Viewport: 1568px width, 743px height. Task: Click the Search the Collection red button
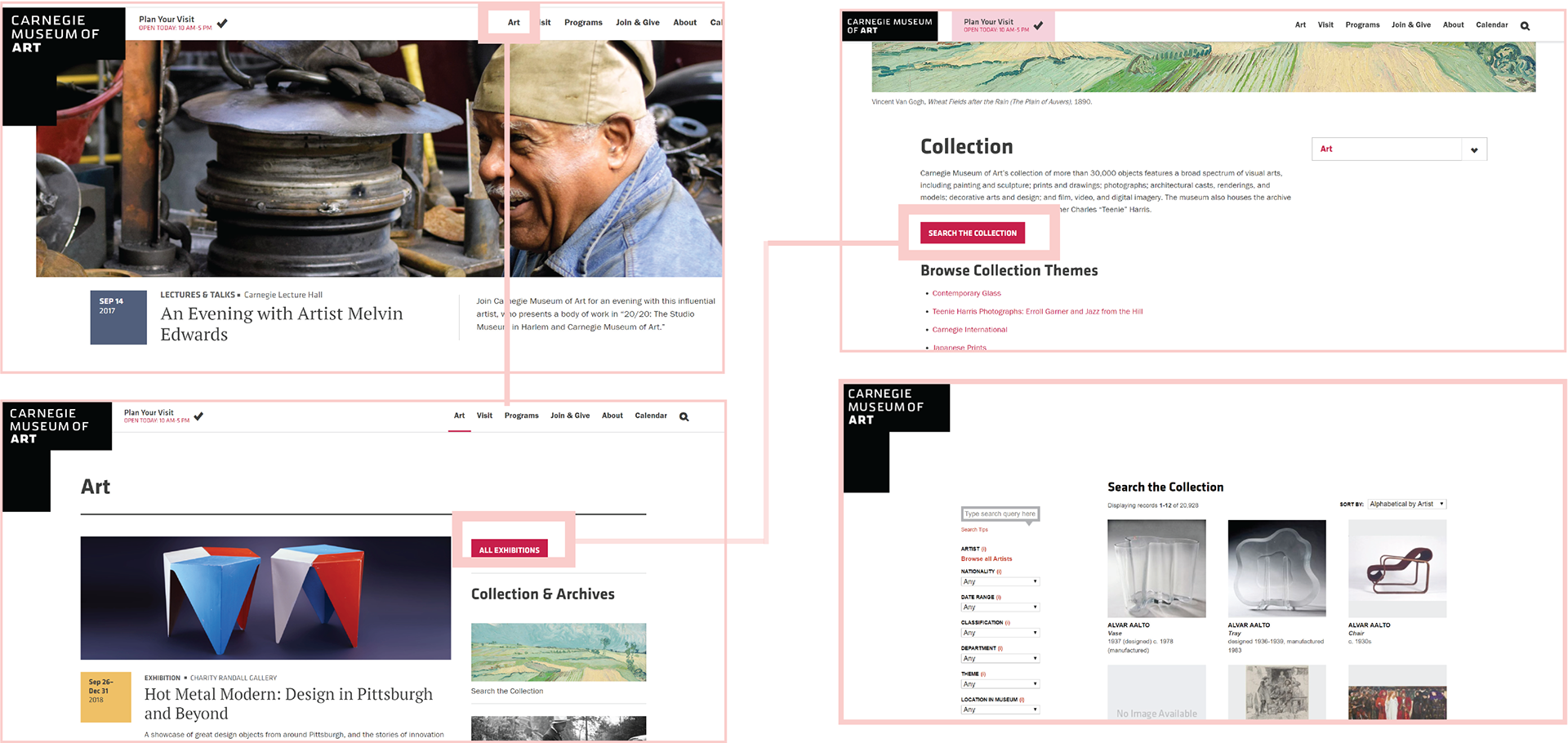[972, 233]
